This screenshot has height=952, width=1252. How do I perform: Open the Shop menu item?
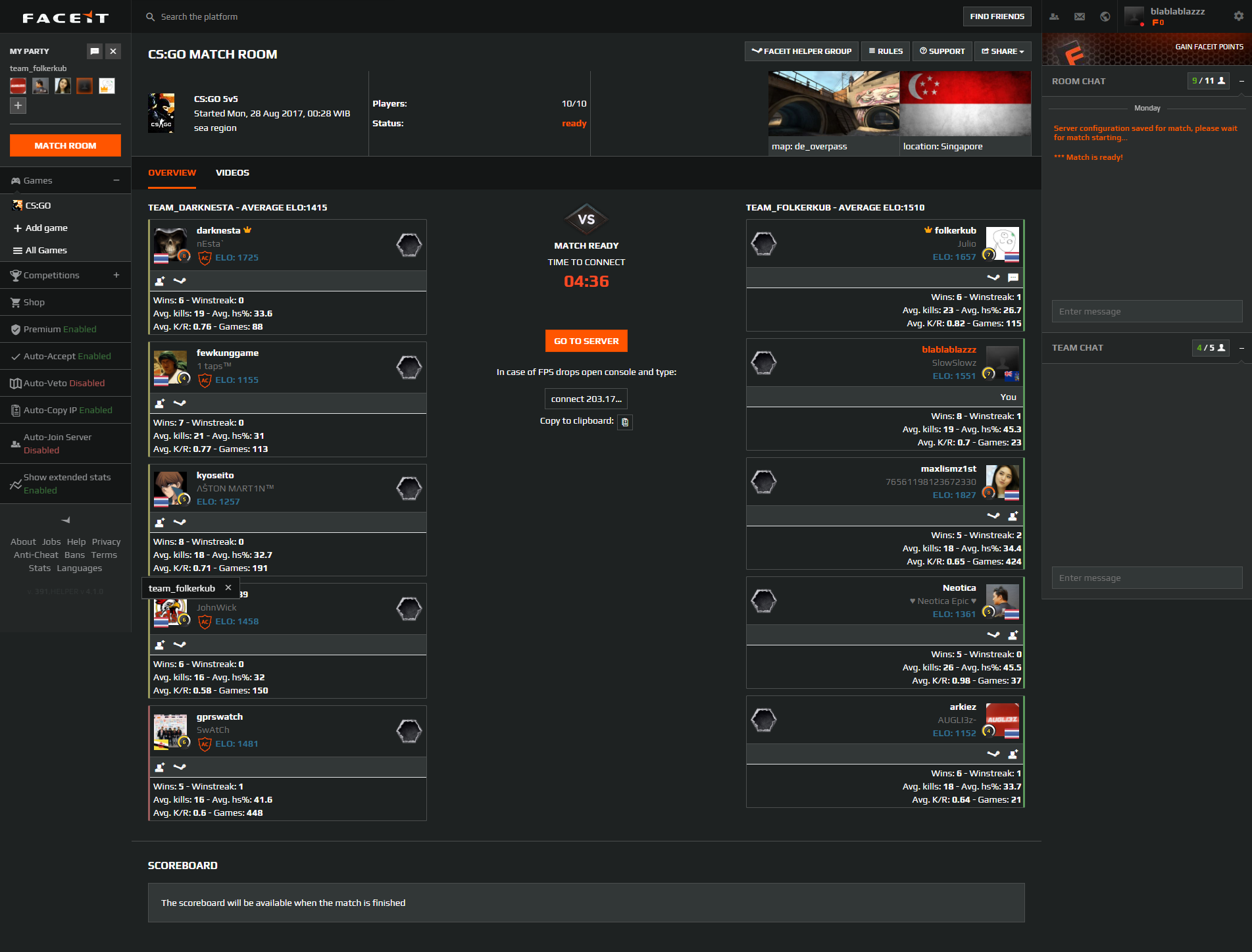(x=66, y=302)
